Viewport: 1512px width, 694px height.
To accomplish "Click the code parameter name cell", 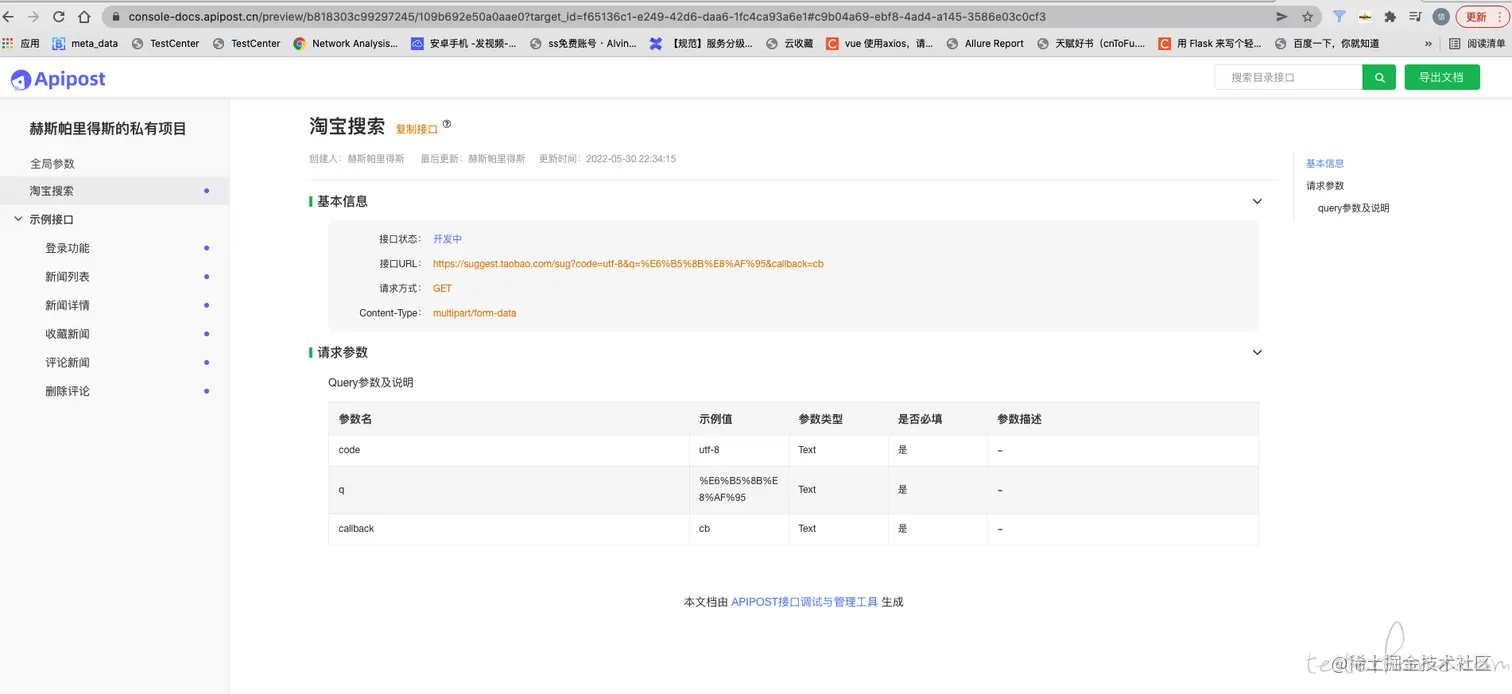I will click(508, 450).
